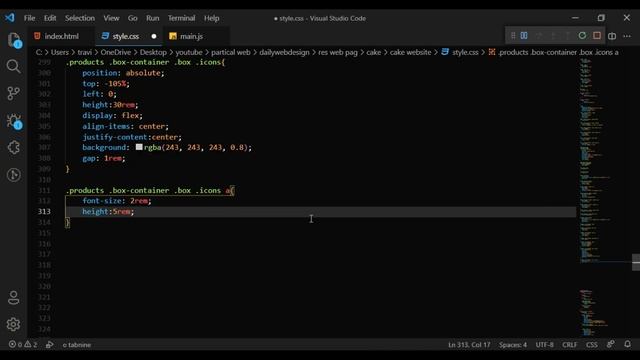Open the View menu

(x=111, y=18)
